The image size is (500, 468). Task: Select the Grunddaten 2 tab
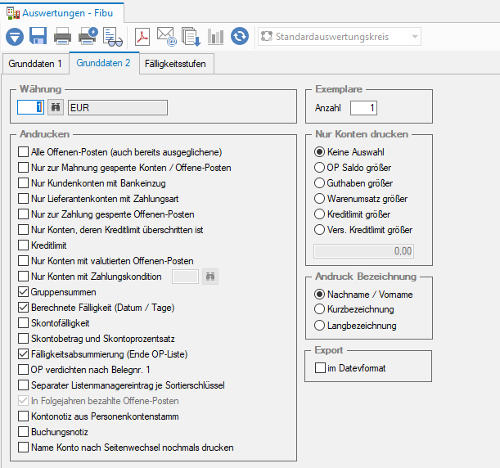tap(104, 63)
